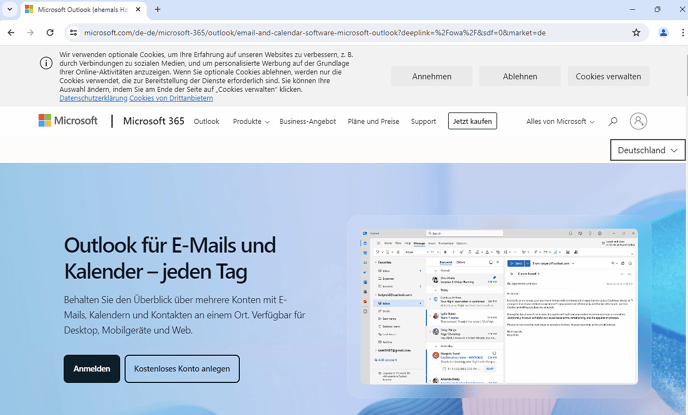The width and height of the screenshot is (688, 415).
Task: Open Chrome profile avatar icon
Action: pyautogui.click(x=662, y=32)
